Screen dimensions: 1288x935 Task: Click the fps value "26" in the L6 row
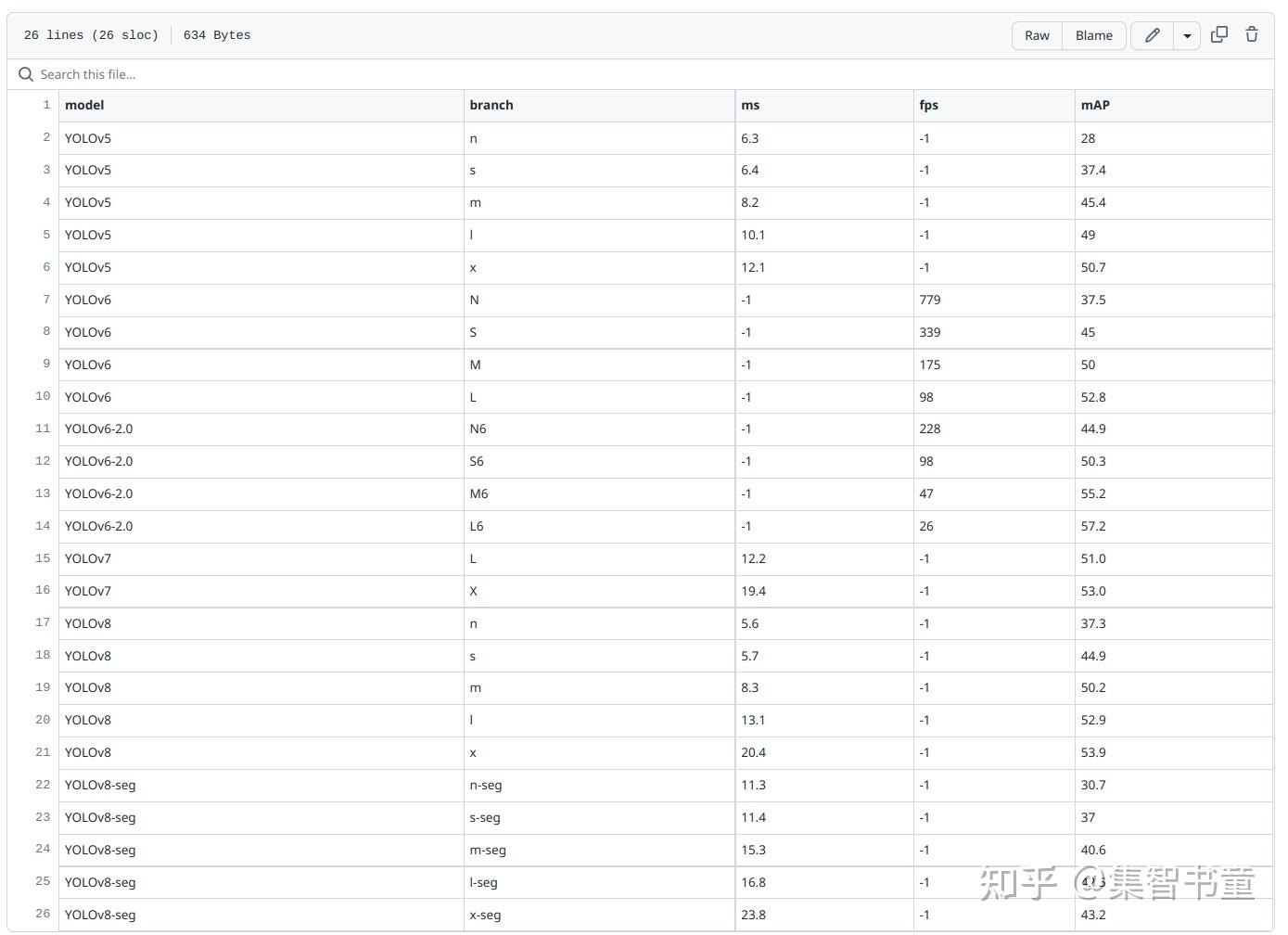(x=926, y=526)
